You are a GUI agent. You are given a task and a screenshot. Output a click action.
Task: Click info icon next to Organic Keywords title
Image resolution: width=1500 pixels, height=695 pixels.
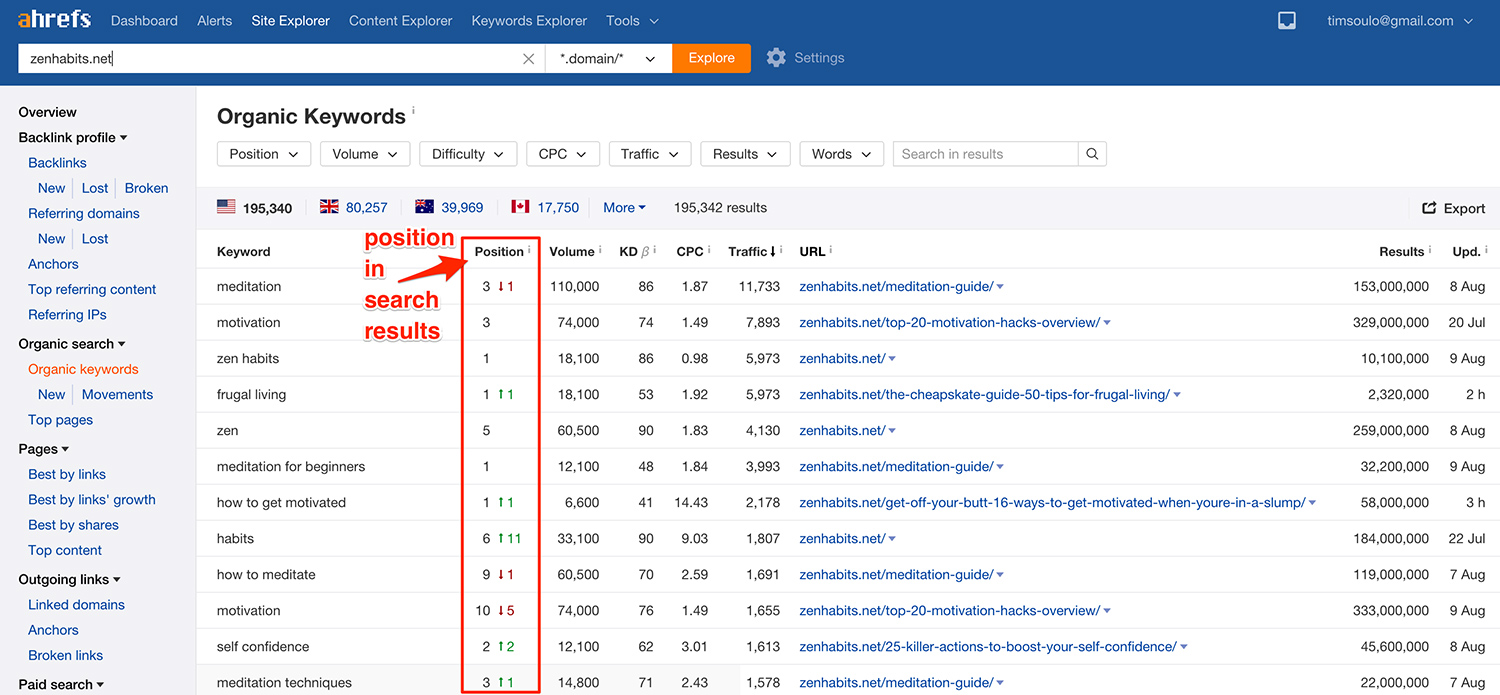tap(413, 111)
